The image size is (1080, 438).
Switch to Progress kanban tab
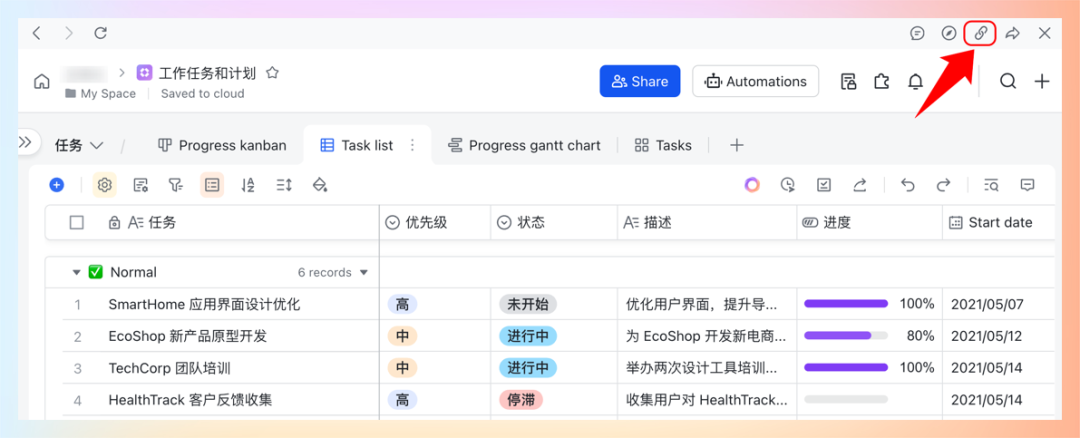click(x=222, y=145)
